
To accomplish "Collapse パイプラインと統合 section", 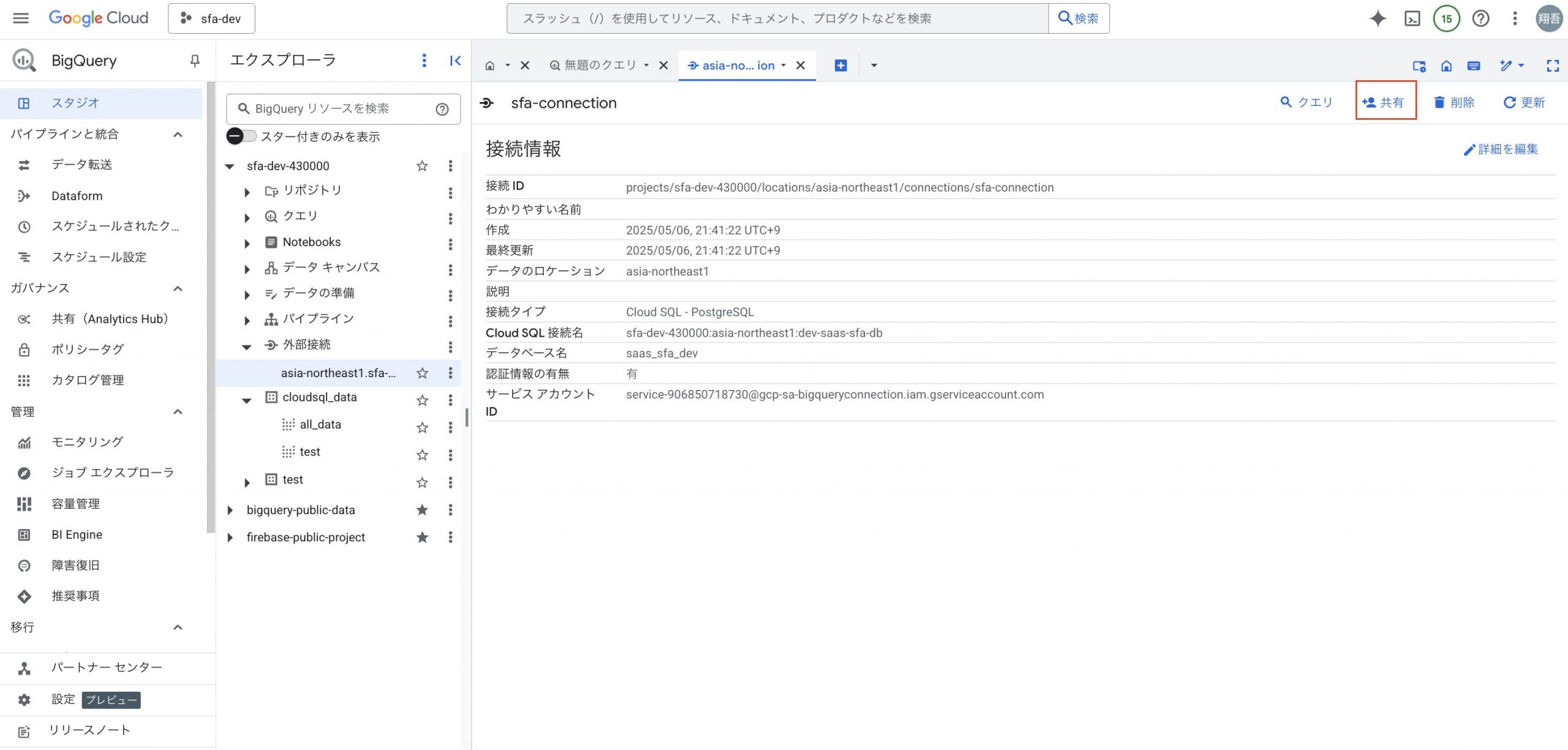I will (178, 135).
